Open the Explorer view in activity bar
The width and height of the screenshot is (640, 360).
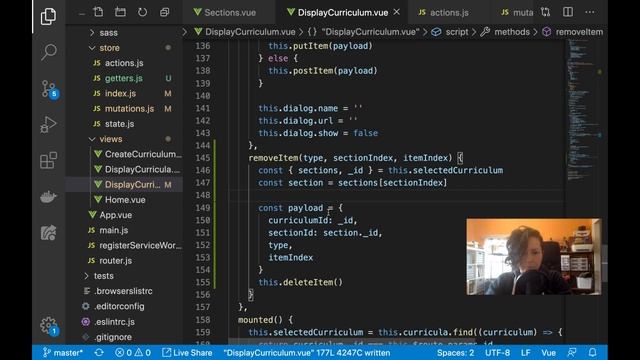[48, 16]
